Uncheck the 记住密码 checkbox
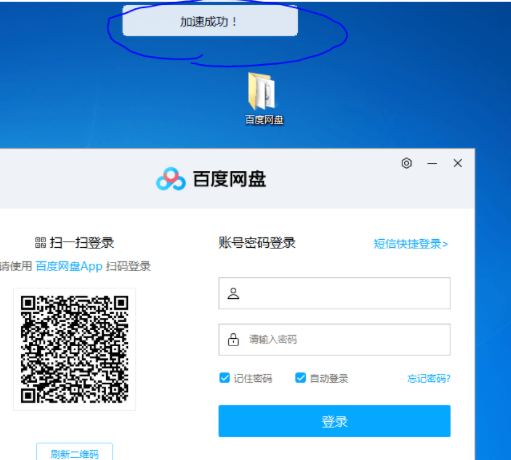Image resolution: width=511 pixels, height=460 pixels. [225, 378]
